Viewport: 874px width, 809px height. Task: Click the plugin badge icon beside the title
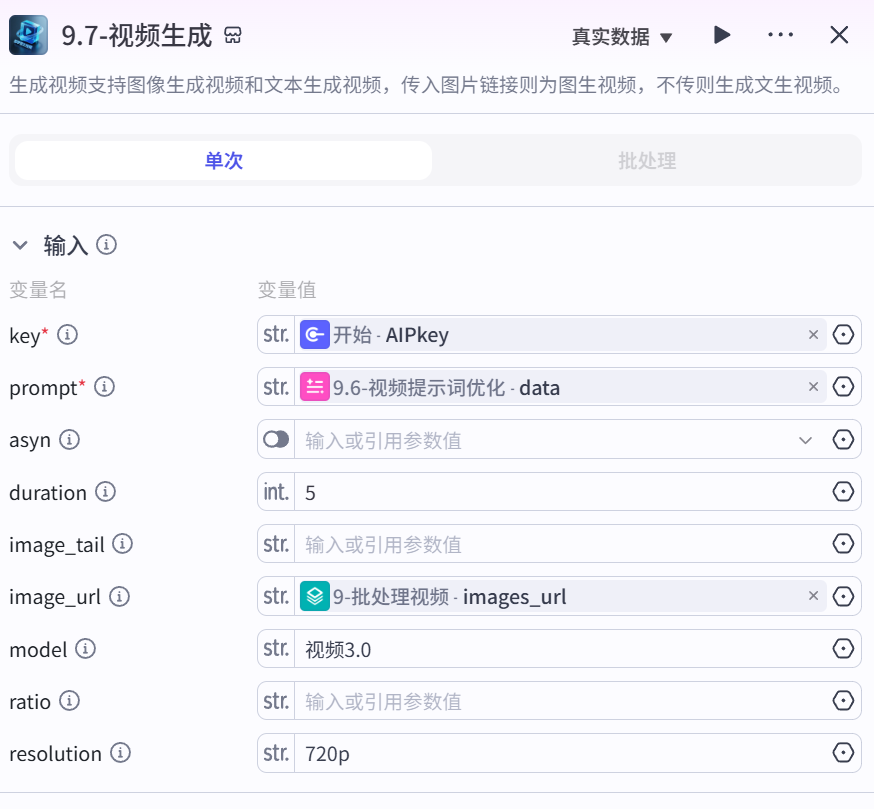point(233,36)
